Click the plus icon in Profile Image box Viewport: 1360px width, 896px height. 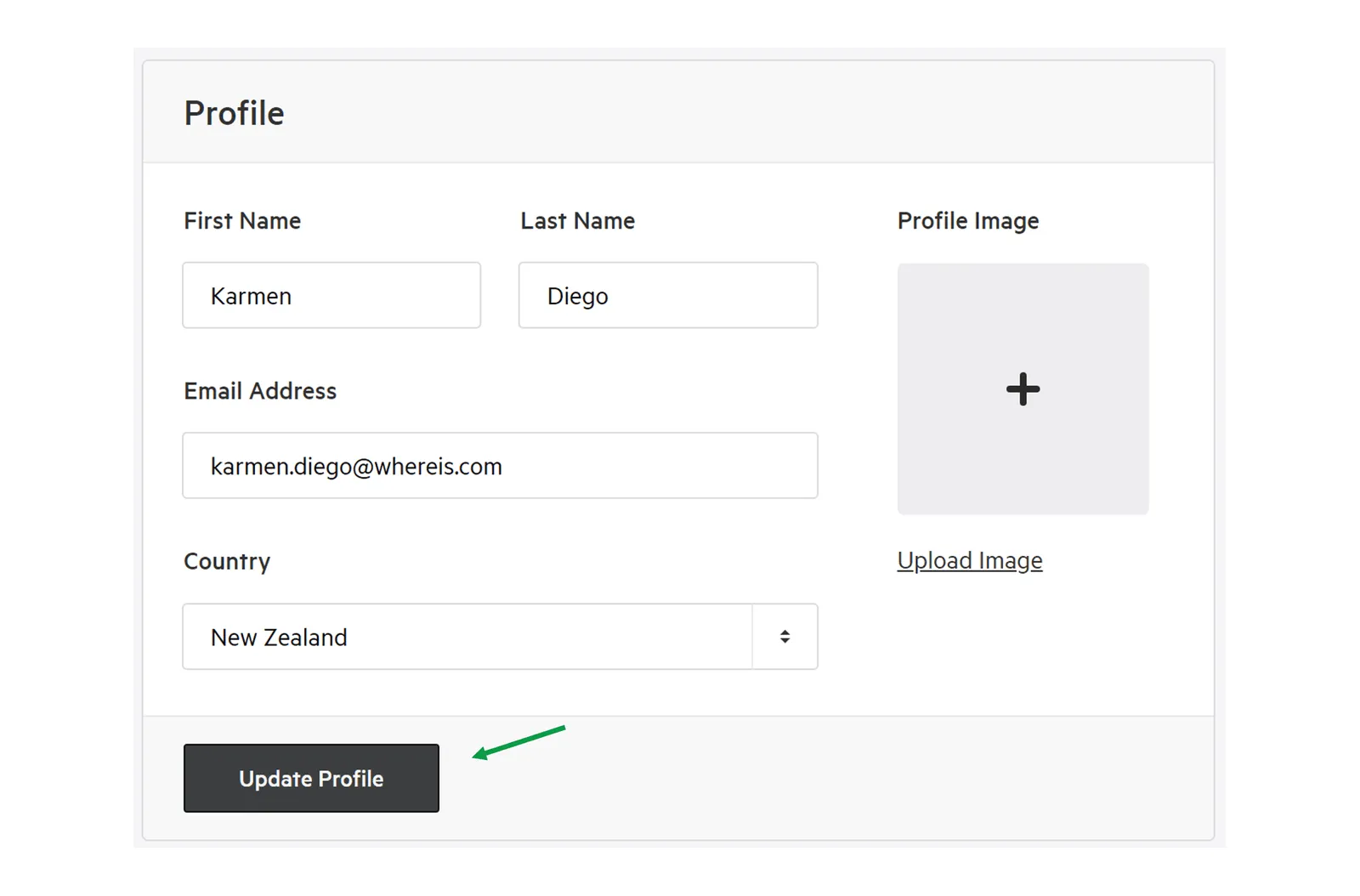(1023, 389)
